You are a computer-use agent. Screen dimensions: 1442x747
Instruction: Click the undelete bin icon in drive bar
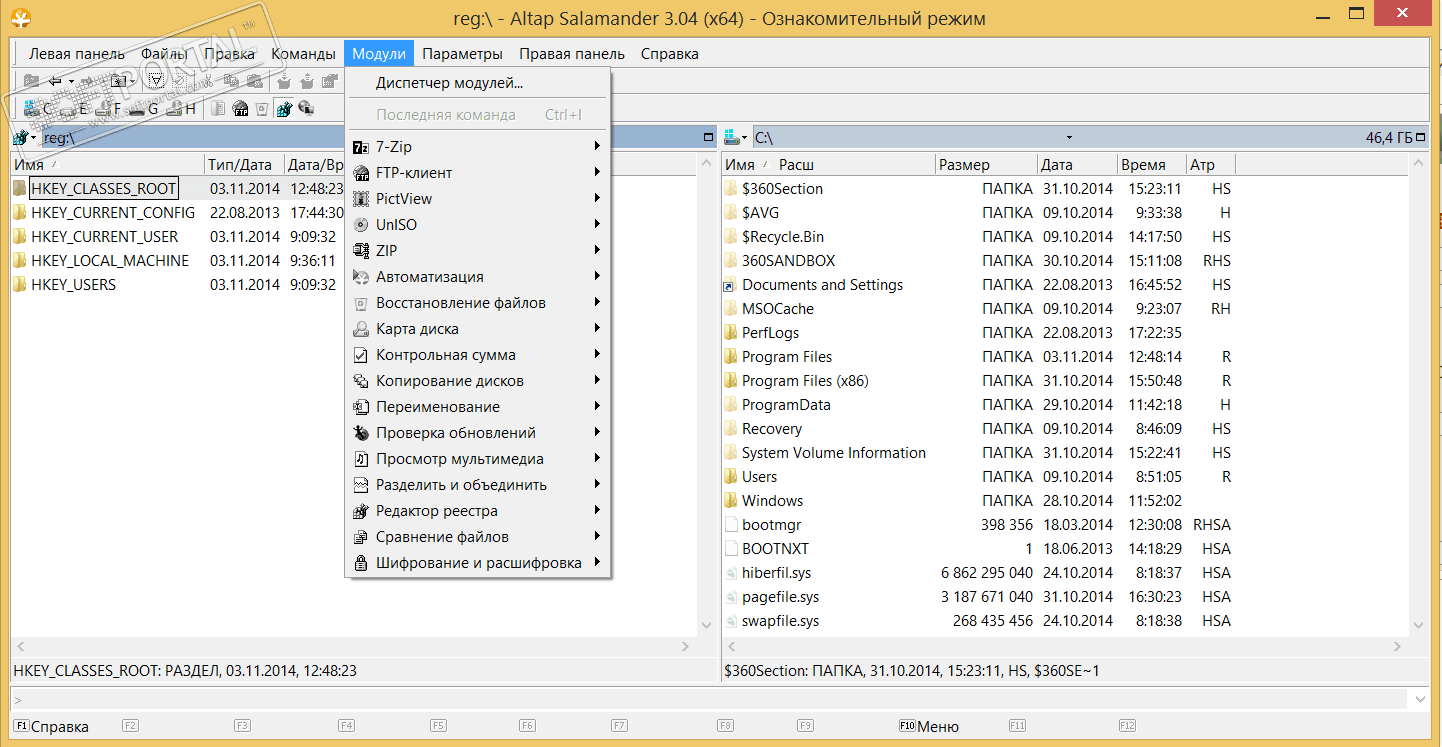[262, 108]
